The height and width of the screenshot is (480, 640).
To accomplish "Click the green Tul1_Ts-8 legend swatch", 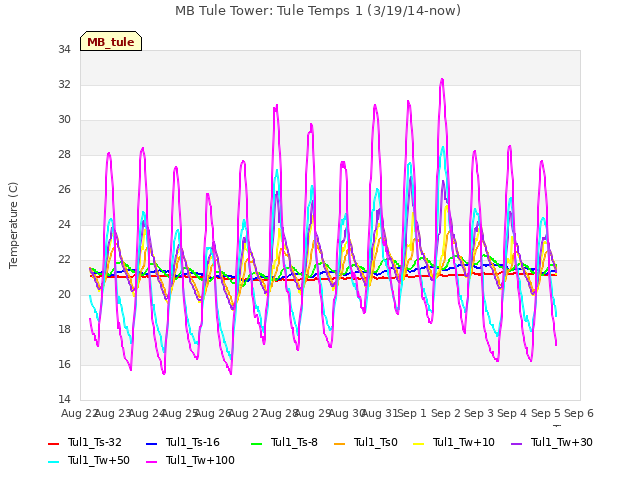I will point(256,444).
